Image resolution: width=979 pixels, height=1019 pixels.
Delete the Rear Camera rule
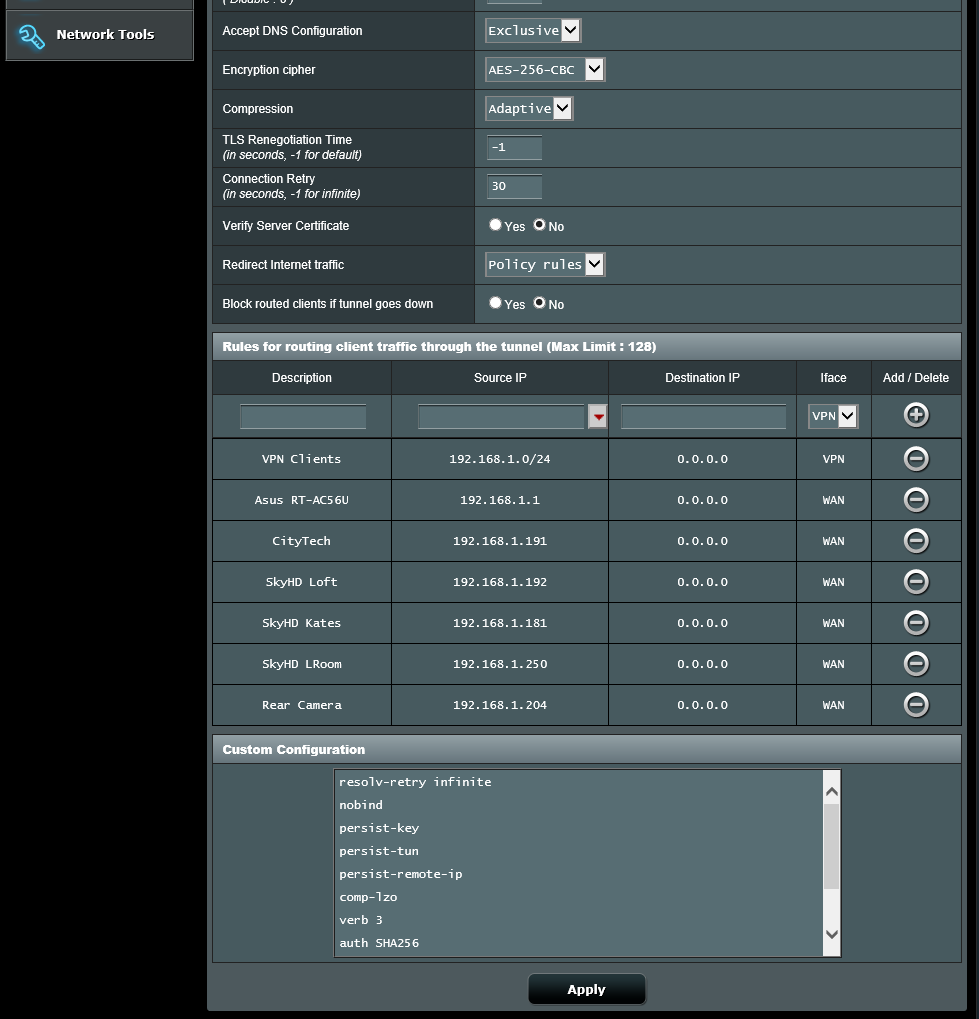coord(916,704)
